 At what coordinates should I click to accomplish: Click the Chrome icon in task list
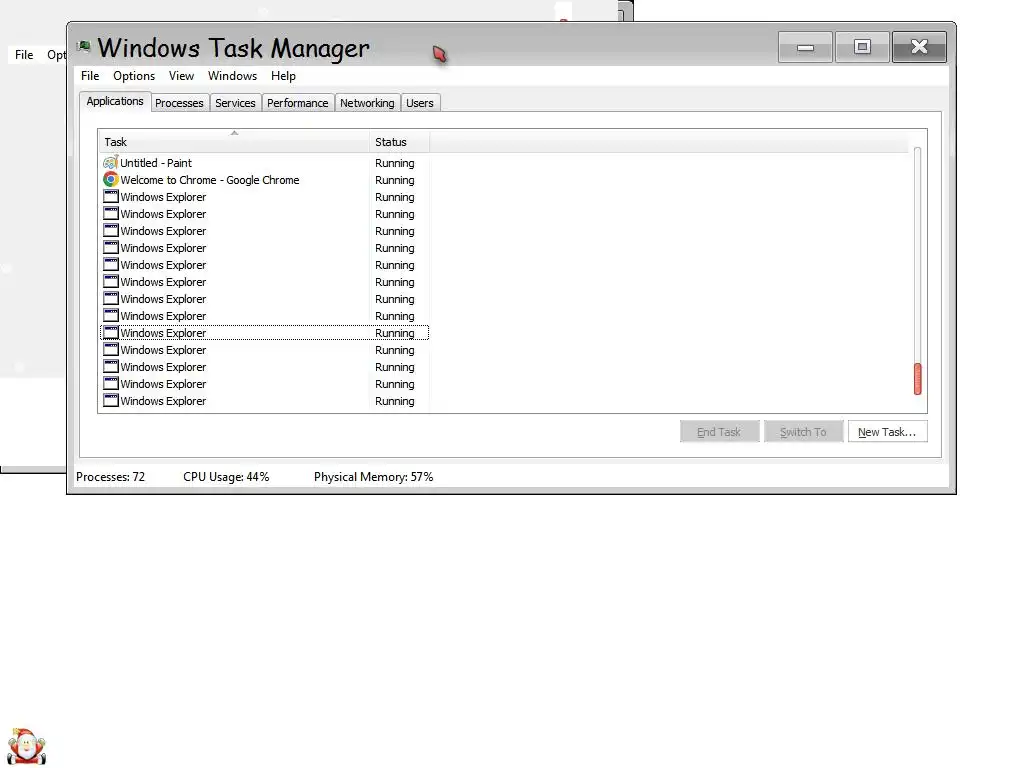110,180
